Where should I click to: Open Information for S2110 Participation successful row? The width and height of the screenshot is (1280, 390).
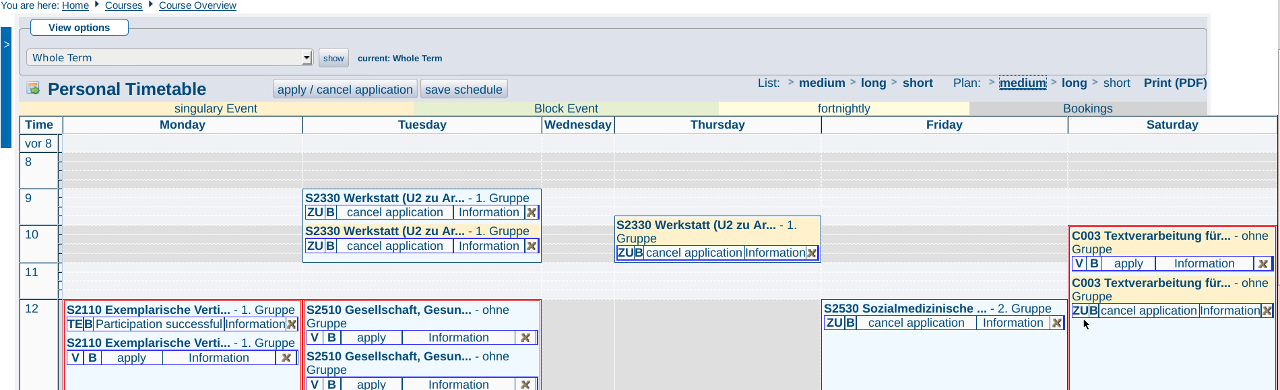point(255,324)
